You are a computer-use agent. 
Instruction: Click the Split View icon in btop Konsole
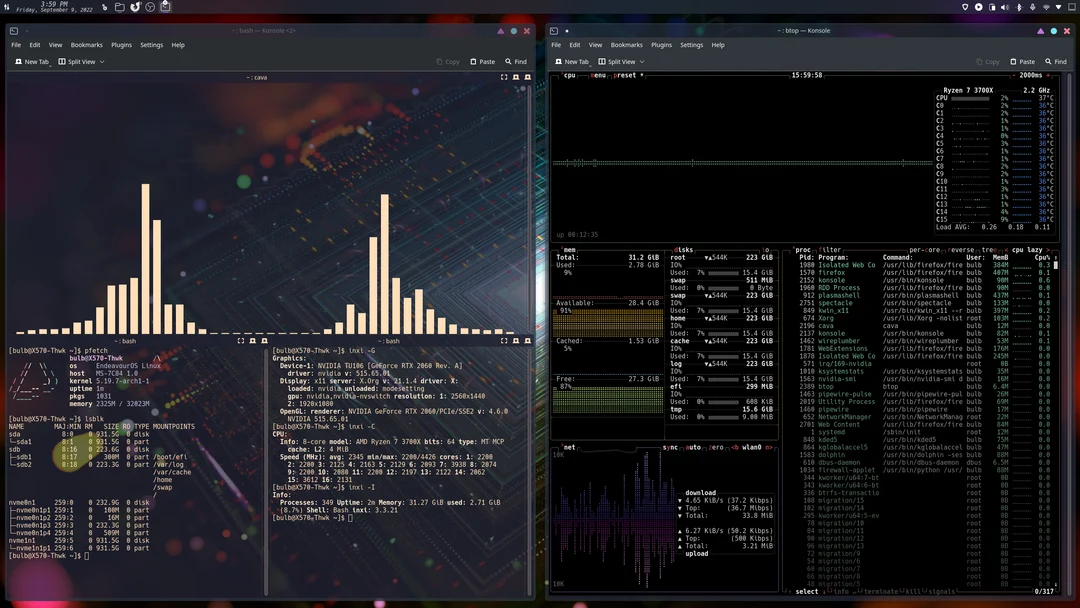coord(602,61)
